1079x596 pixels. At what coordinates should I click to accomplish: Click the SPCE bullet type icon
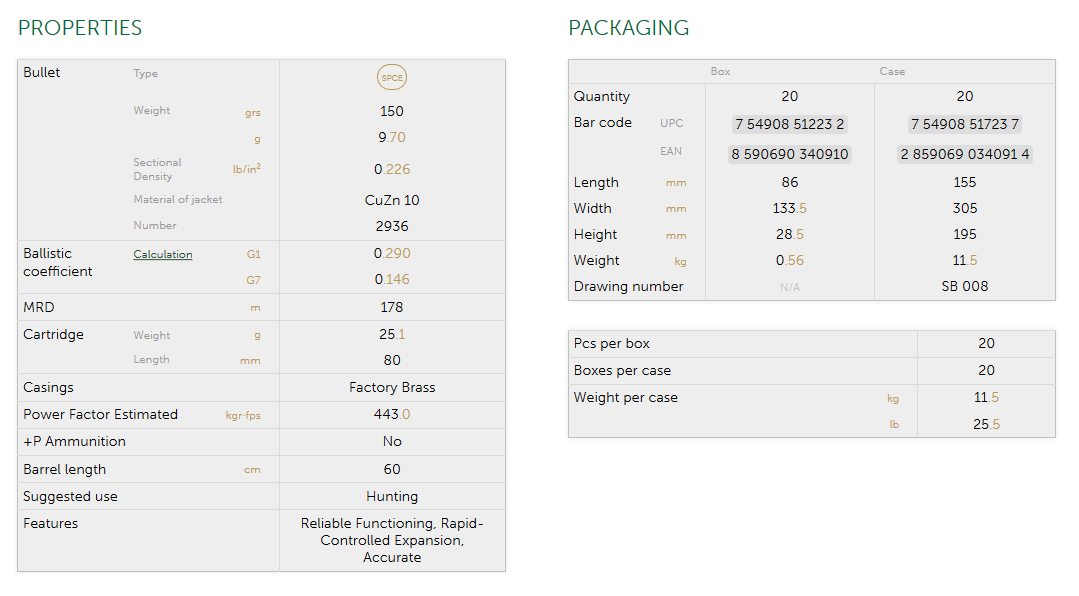coord(392,77)
